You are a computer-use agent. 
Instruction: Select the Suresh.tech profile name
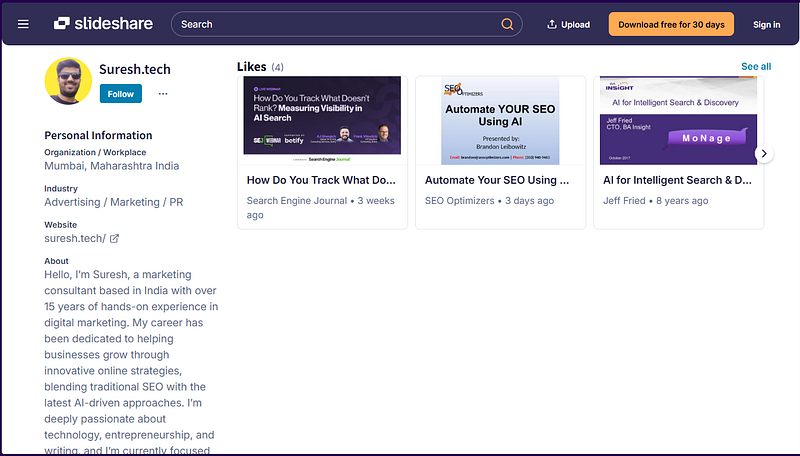coord(135,69)
